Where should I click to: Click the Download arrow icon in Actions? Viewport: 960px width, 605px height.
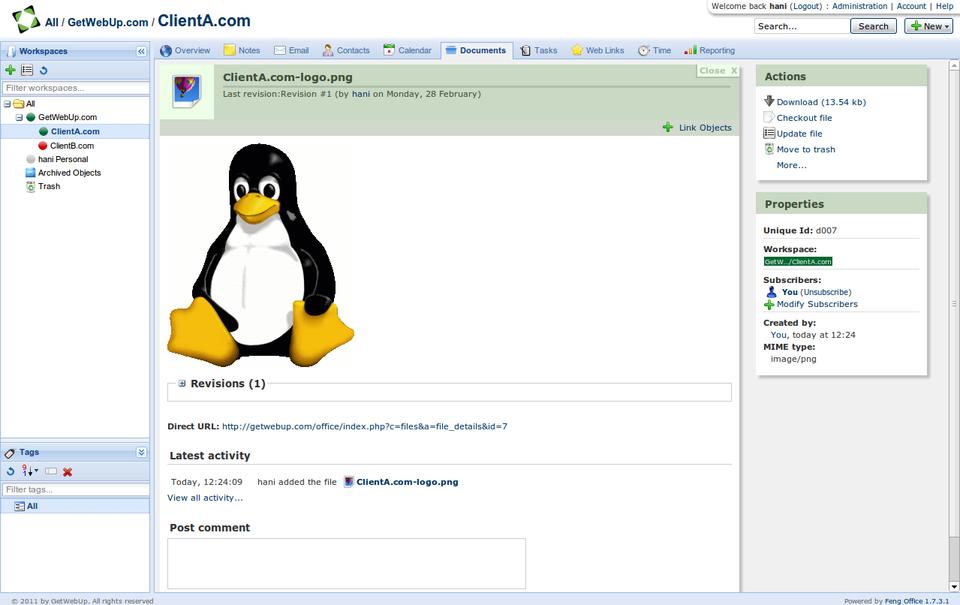click(769, 101)
